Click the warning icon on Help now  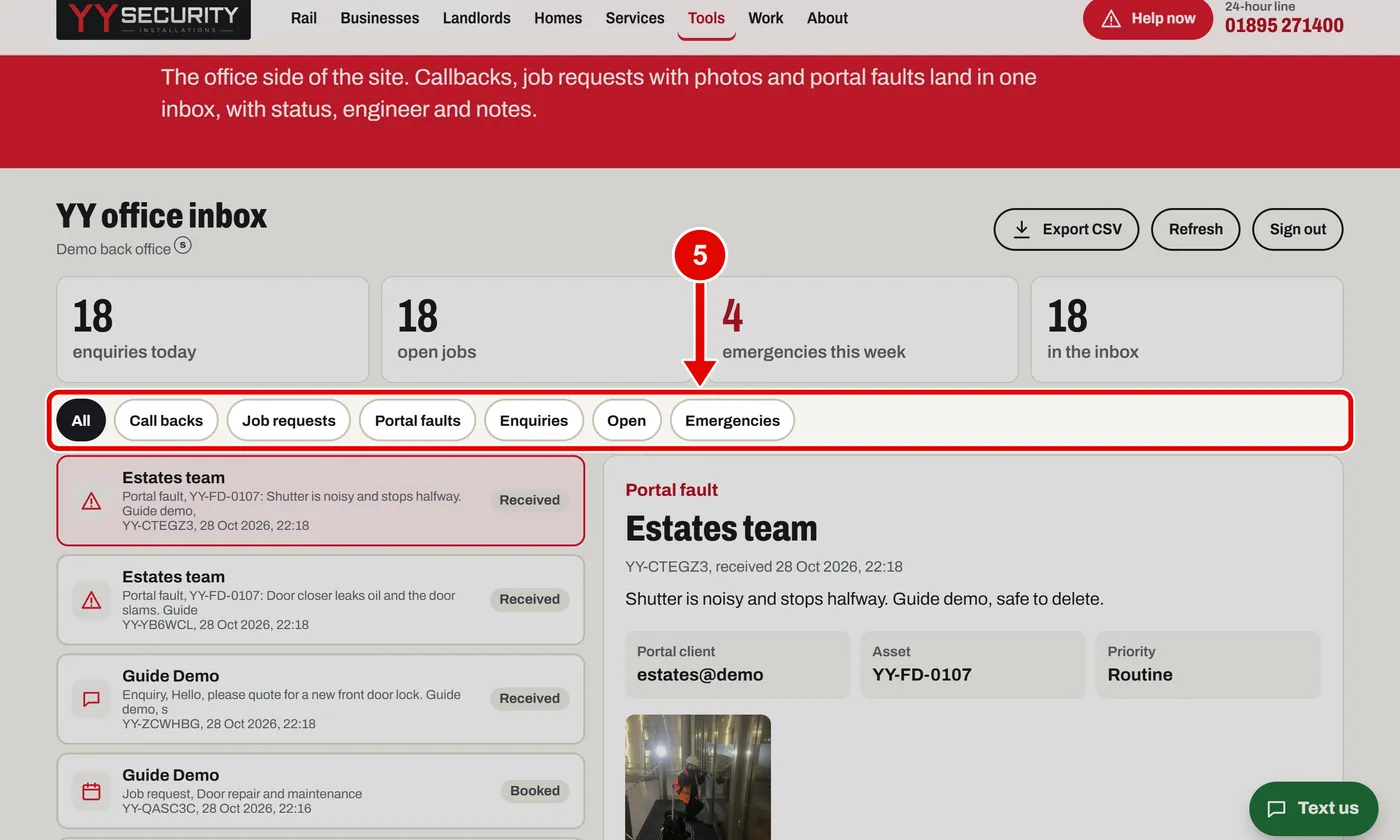pos(1110,19)
